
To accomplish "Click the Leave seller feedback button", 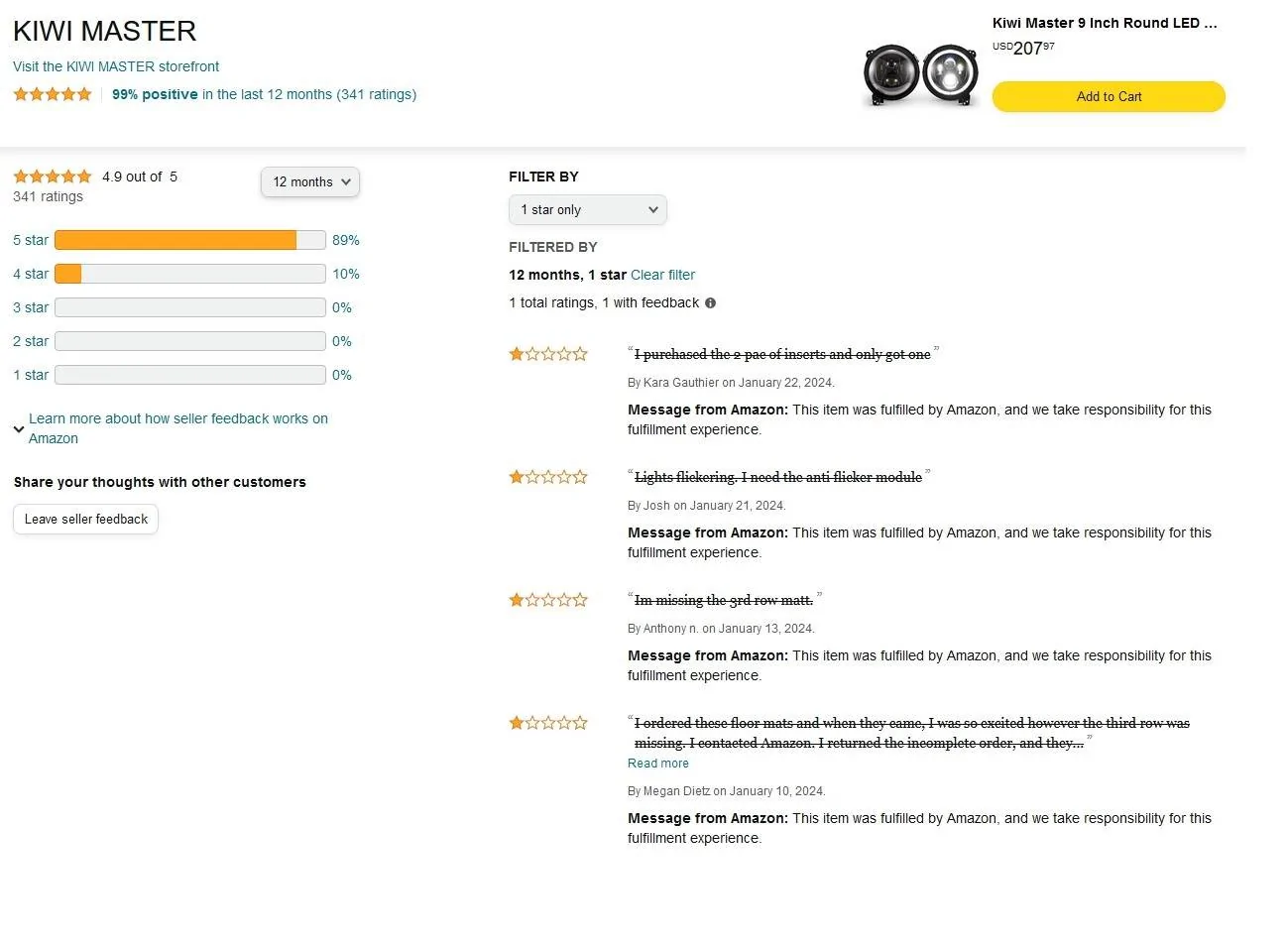I will [86, 520].
